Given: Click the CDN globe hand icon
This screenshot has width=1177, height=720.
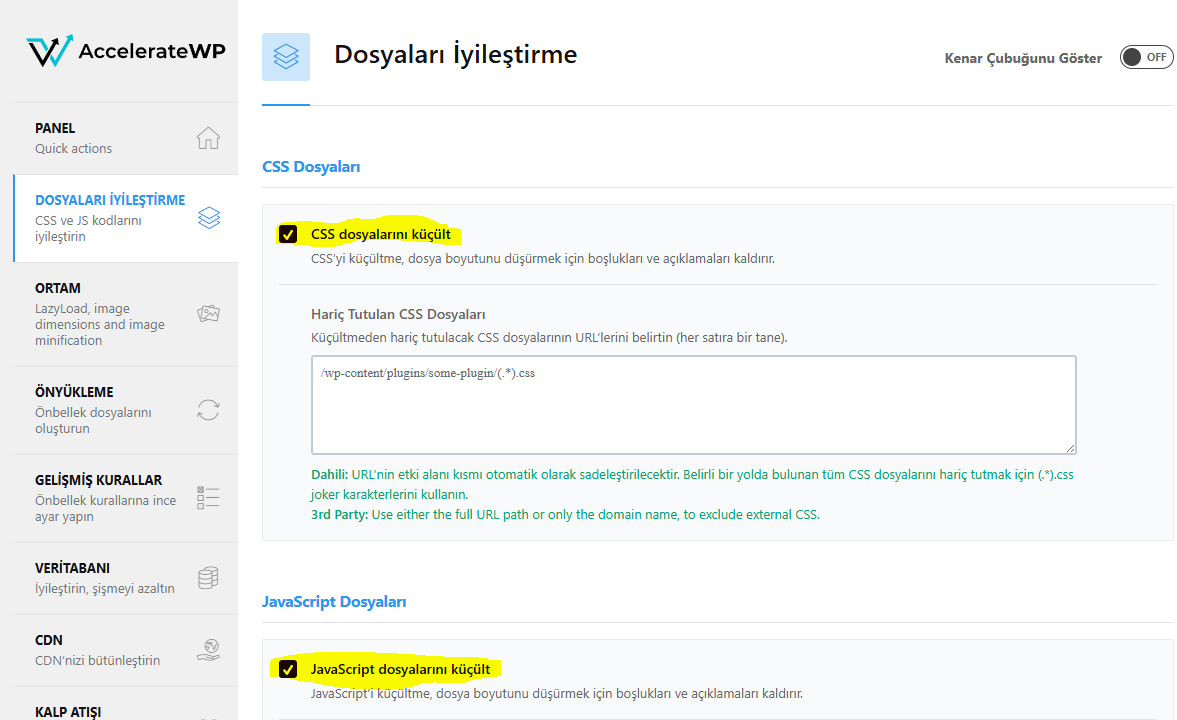Looking at the screenshot, I should coord(208,650).
